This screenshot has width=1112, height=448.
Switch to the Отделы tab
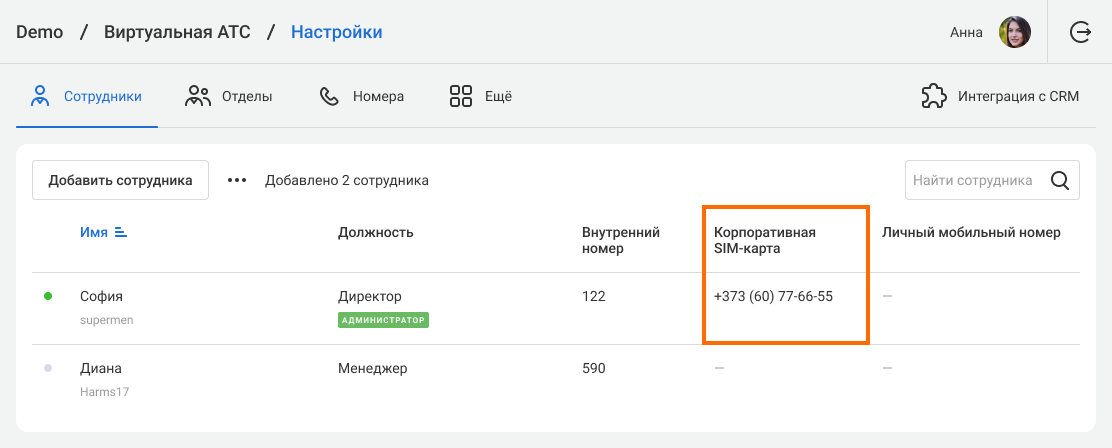(247, 97)
